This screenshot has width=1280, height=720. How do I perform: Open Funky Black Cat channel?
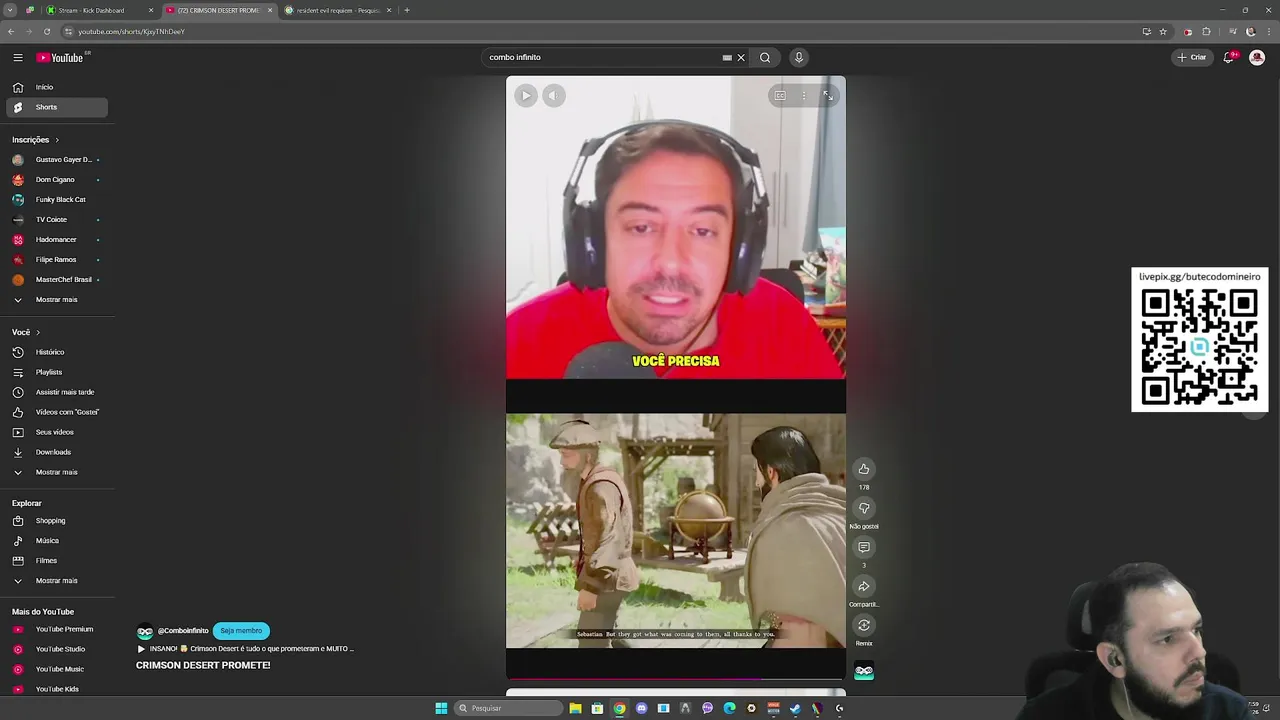coord(58,200)
